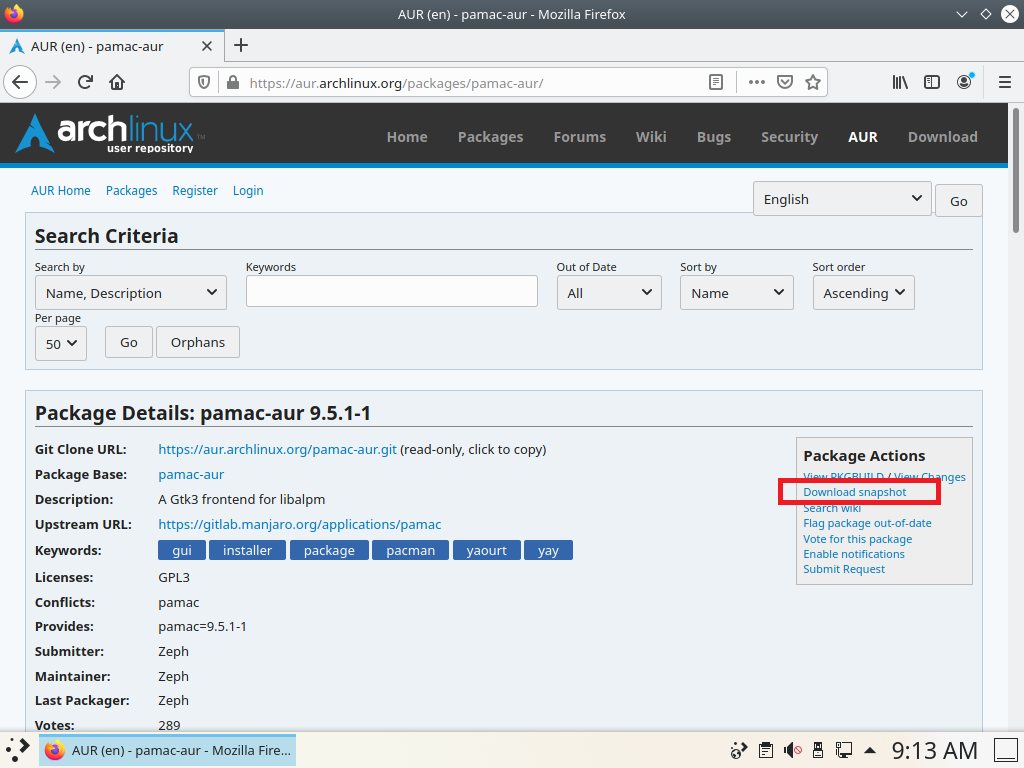
Task: Show the sidebar panel icon
Action: tap(932, 82)
